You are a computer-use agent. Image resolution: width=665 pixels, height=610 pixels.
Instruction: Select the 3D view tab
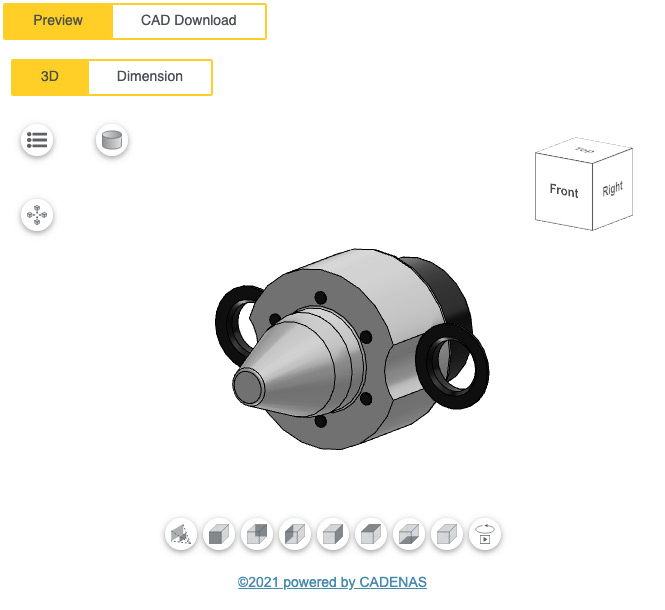(x=50, y=77)
